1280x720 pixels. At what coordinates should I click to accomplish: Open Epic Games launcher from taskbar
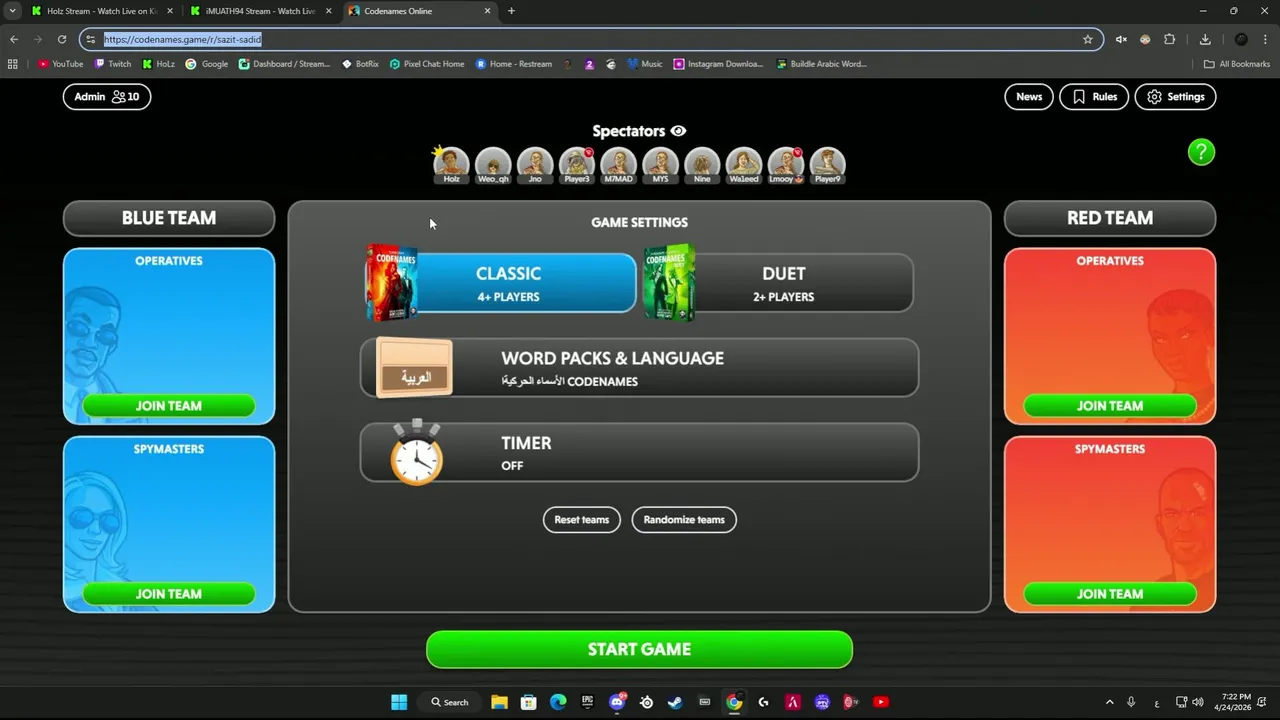coord(587,702)
